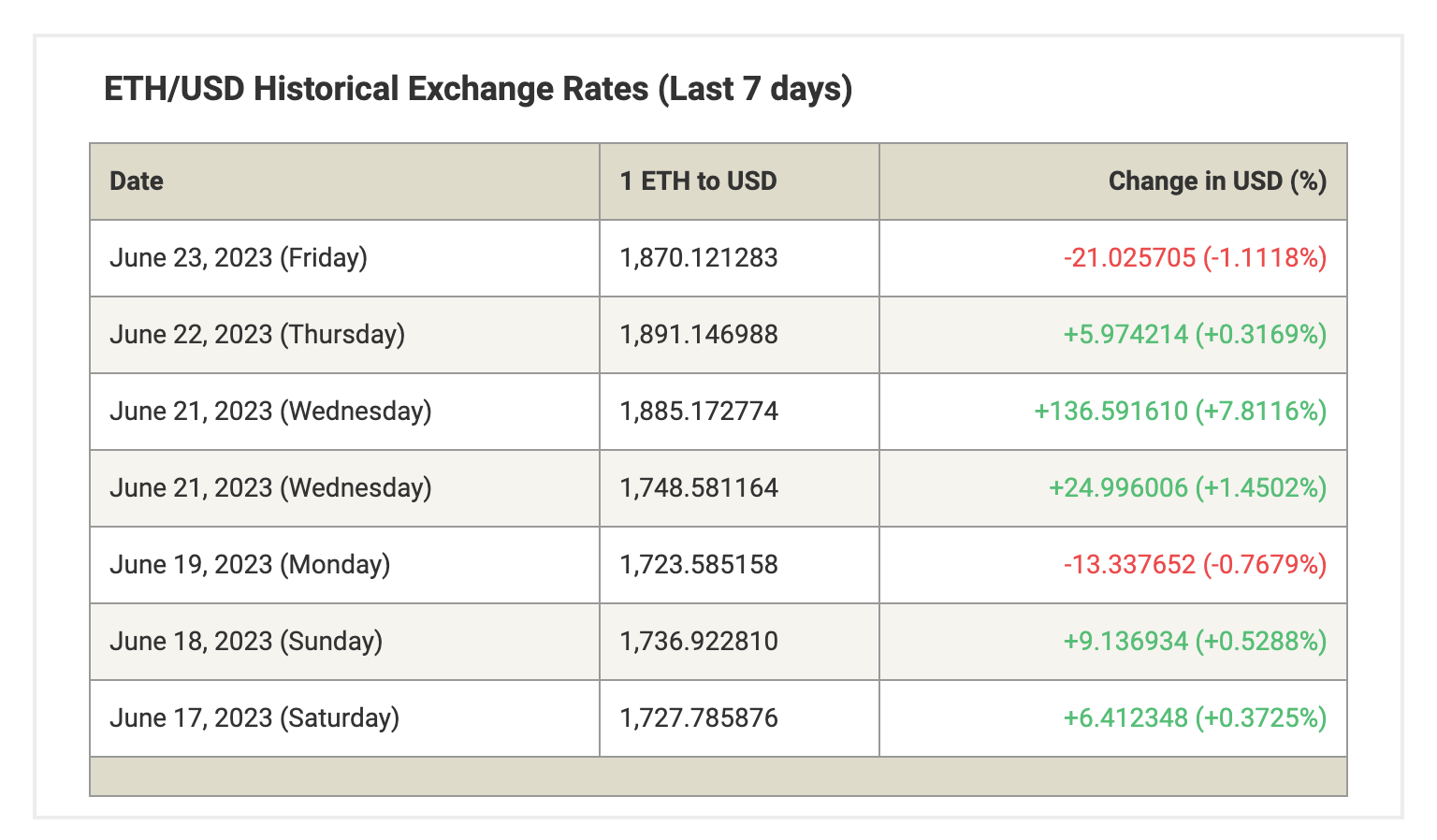Screen dimensions: 1437x840
Task: Click the ETH/USD Historical Exchange Rates title
Action: [x=478, y=90]
